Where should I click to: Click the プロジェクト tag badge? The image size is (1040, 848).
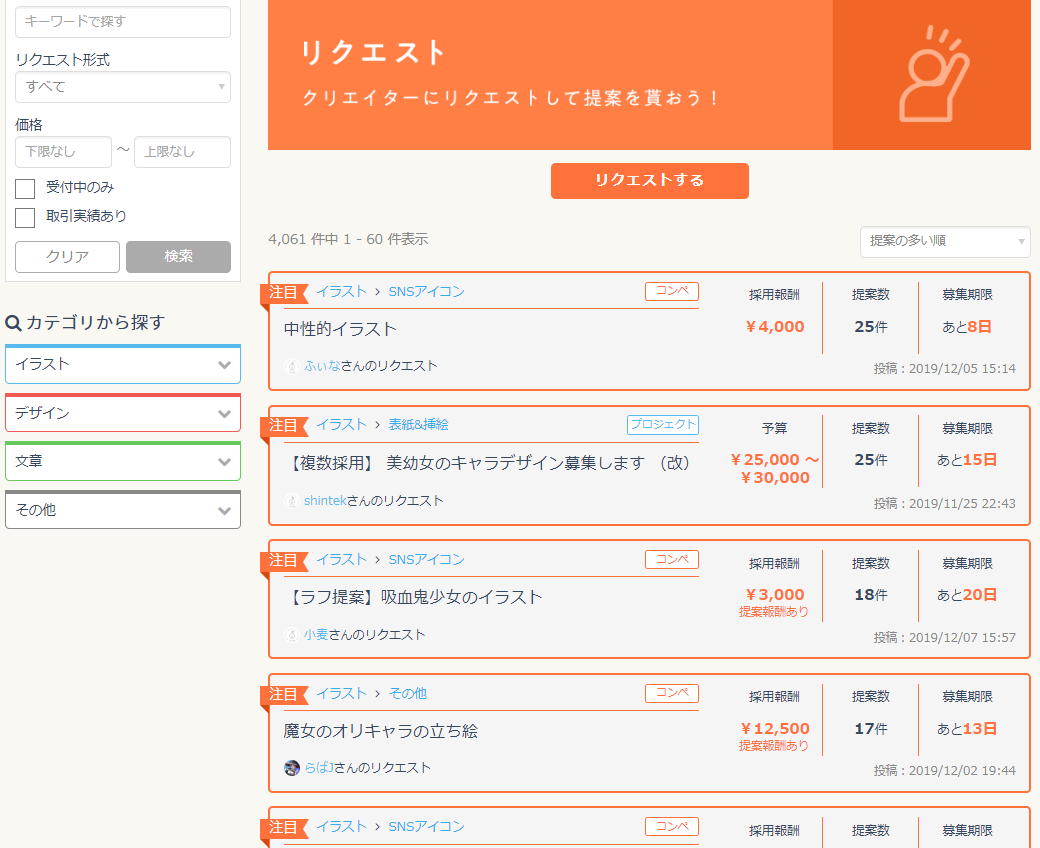[x=663, y=424]
